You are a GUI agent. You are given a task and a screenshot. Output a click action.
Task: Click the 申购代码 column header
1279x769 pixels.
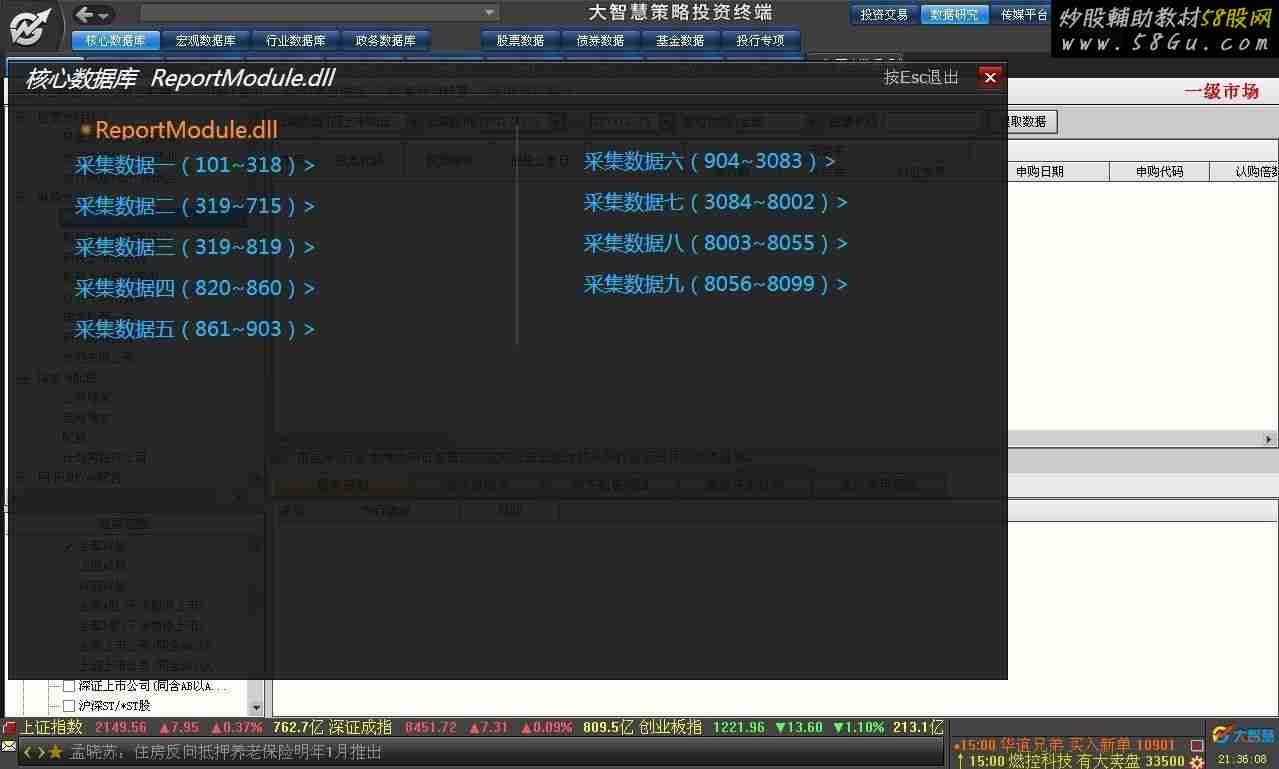click(x=1159, y=171)
